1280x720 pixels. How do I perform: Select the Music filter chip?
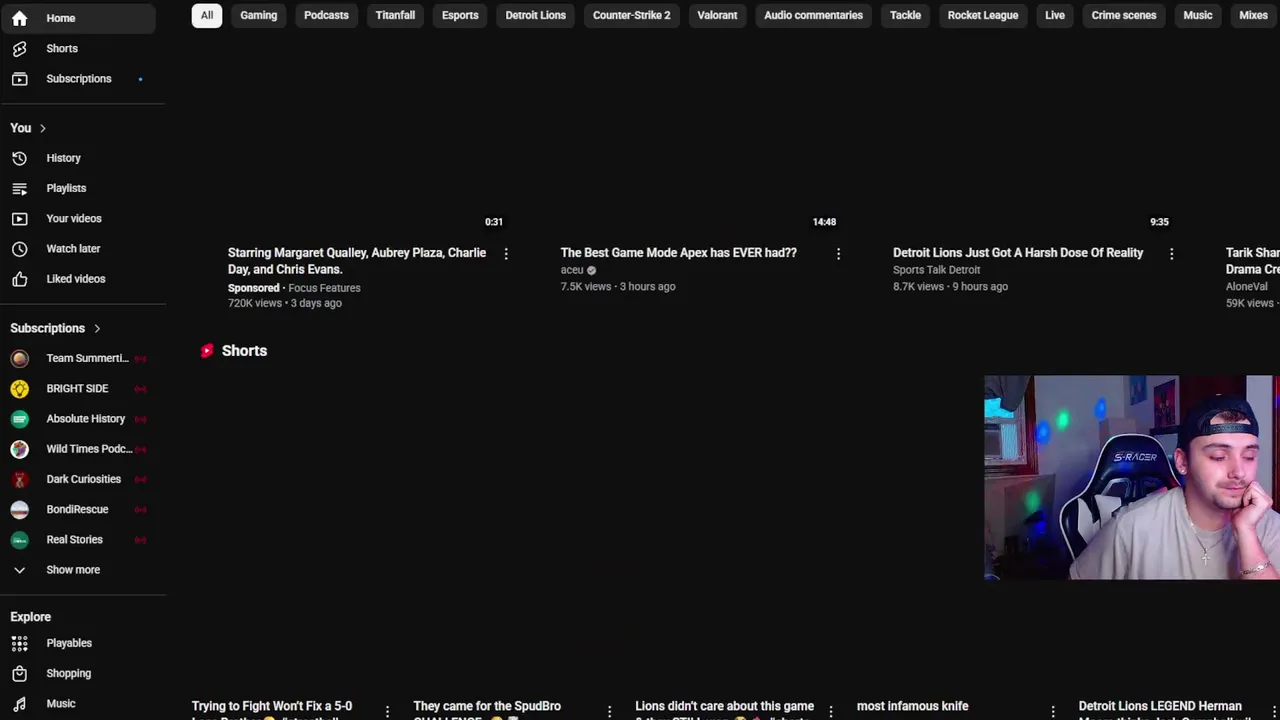tap(1197, 15)
